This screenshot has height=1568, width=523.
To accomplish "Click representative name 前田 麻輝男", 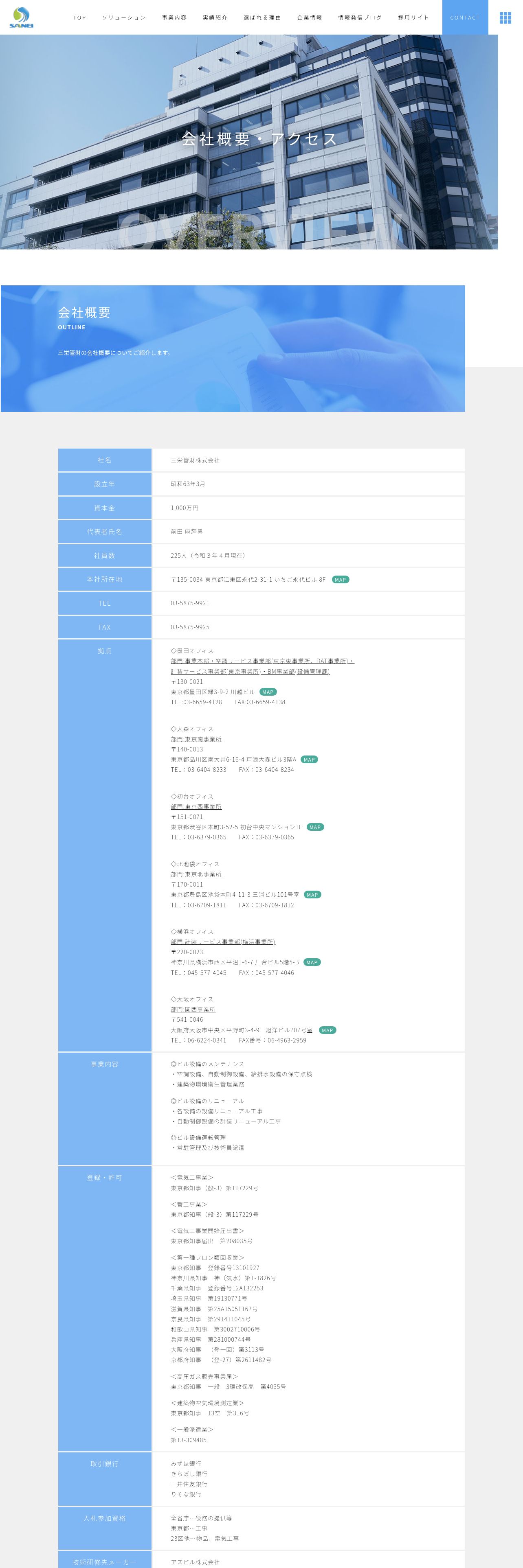I will pos(187,531).
